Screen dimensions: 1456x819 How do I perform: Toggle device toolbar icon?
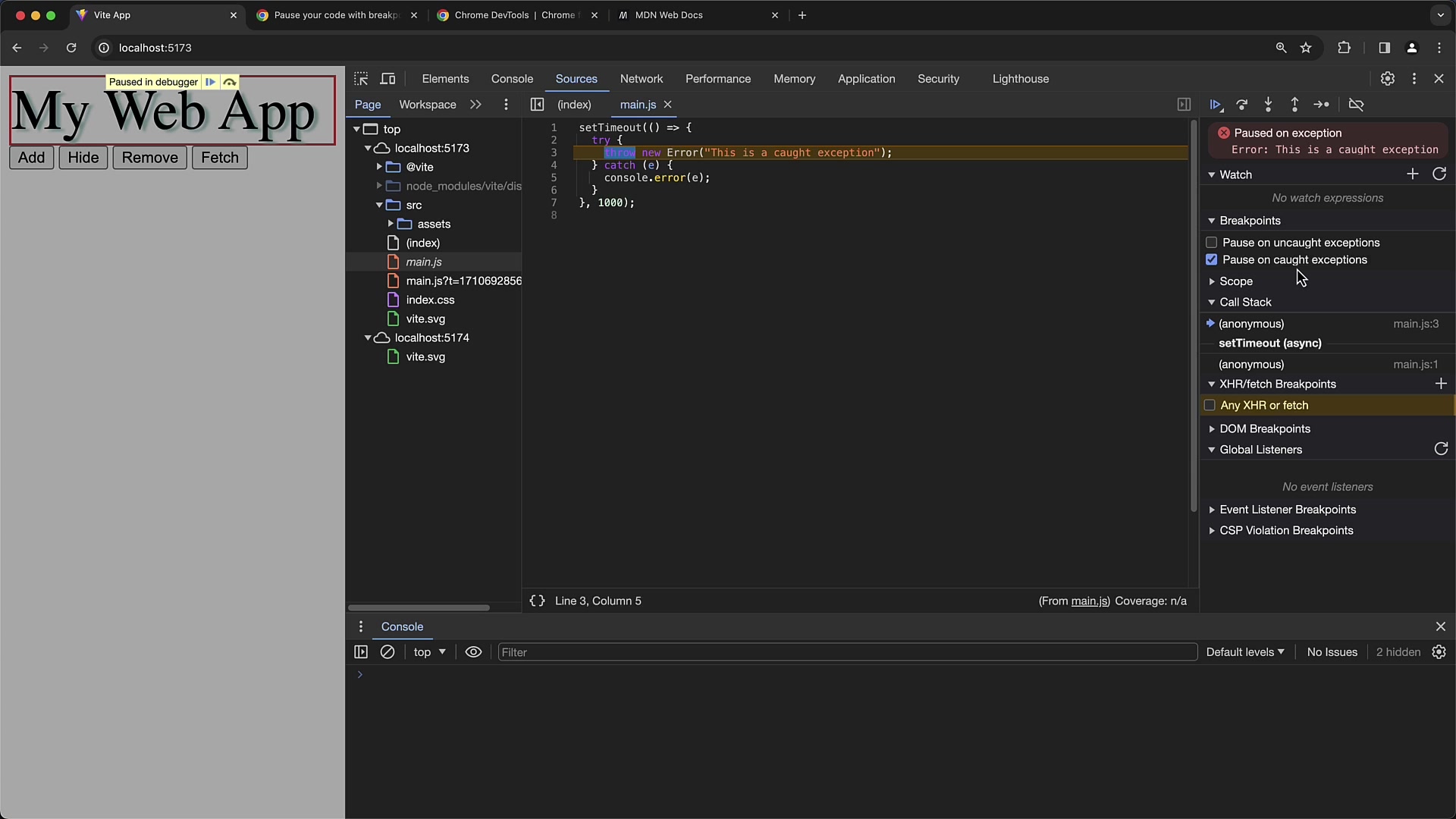(388, 79)
